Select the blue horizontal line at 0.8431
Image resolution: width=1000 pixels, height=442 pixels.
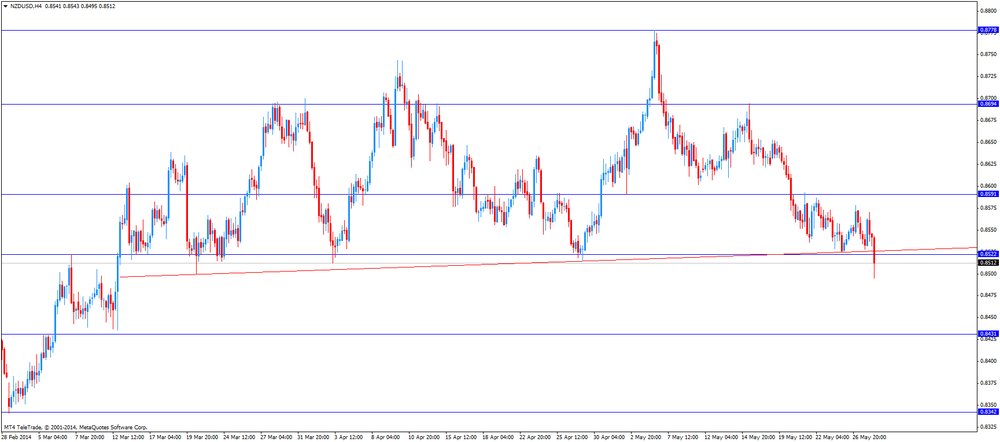(x=488, y=334)
